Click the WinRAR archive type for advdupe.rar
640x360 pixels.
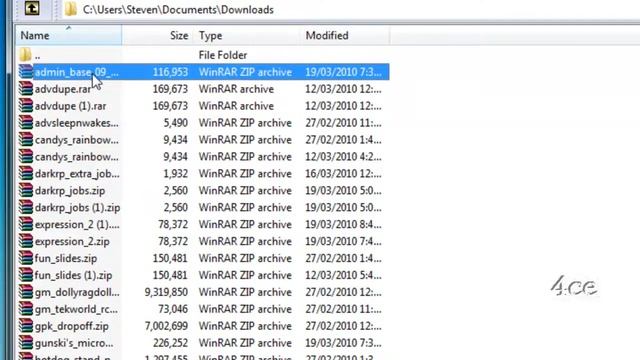(236, 89)
